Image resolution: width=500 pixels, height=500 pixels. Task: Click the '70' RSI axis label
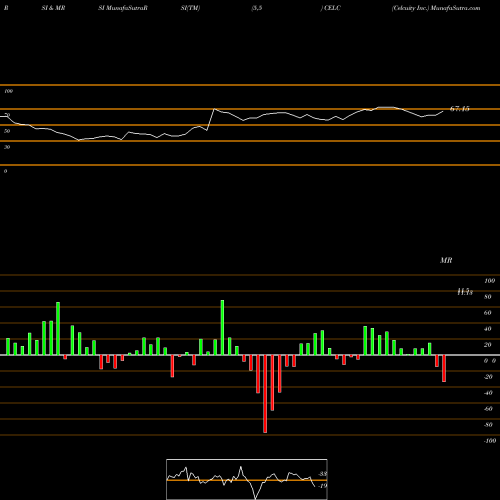7,115
